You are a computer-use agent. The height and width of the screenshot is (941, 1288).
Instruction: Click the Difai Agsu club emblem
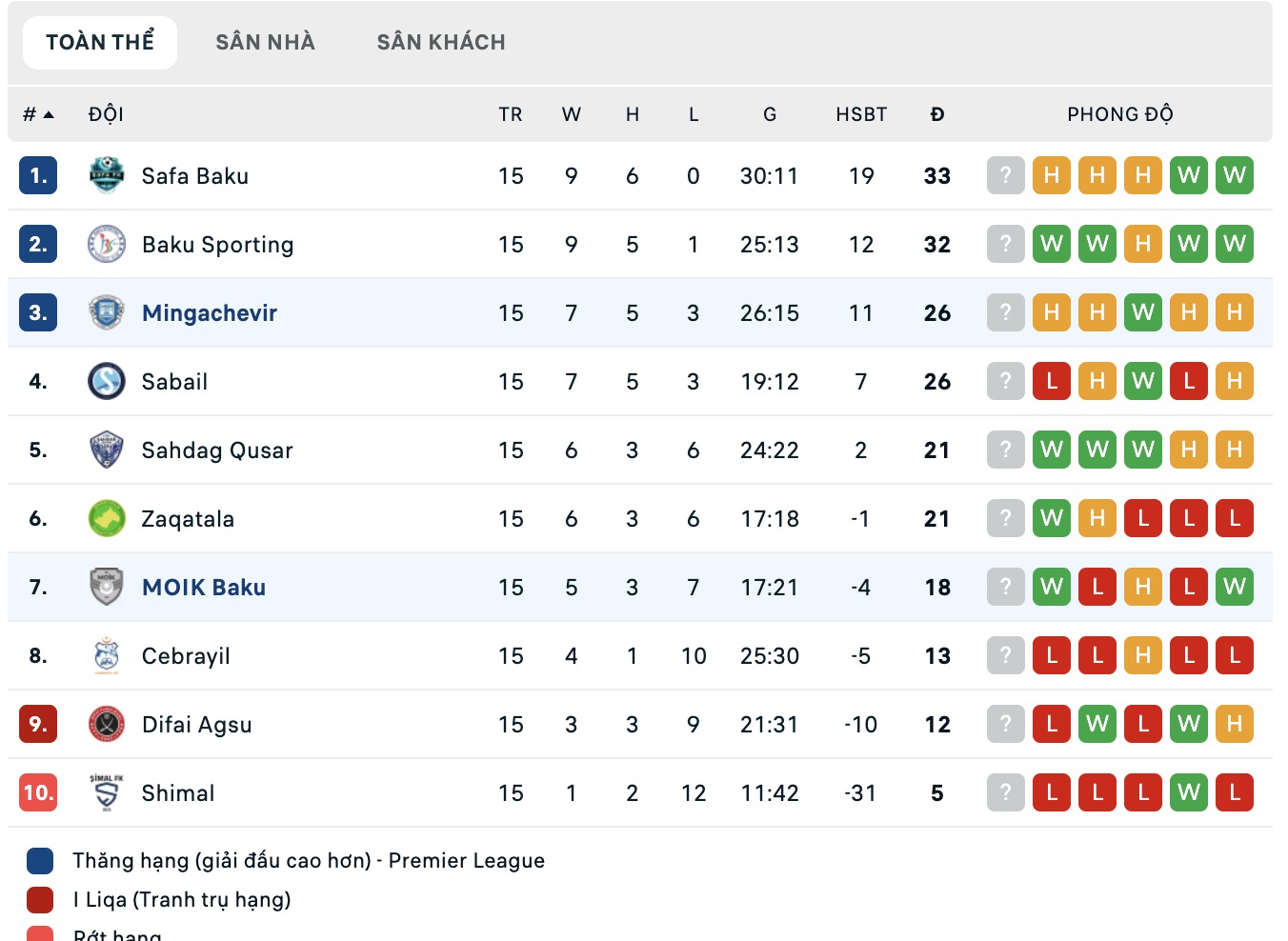click(x=107, y=724)
